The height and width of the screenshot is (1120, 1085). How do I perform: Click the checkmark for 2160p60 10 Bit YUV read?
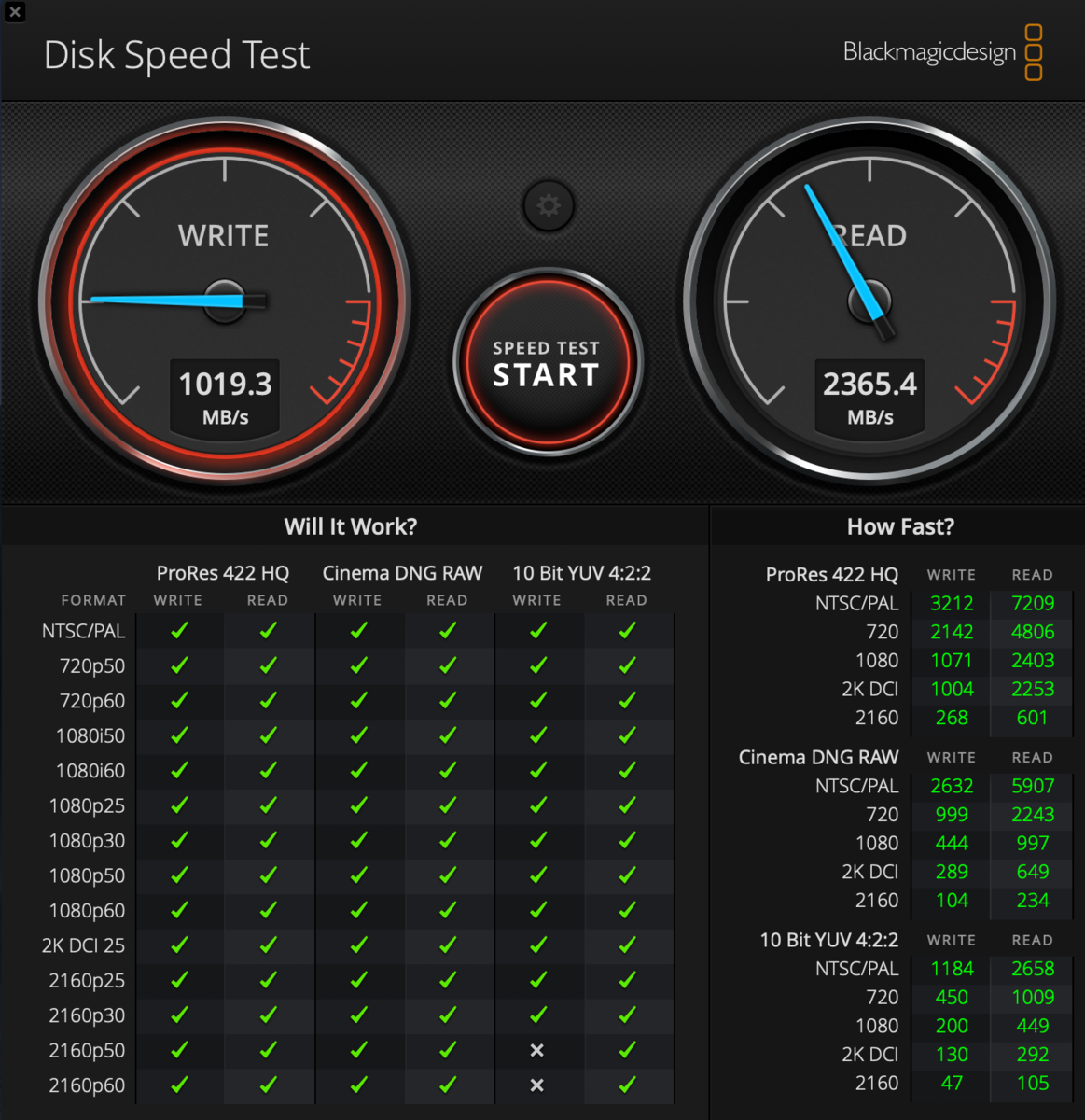coord(627,1085)
